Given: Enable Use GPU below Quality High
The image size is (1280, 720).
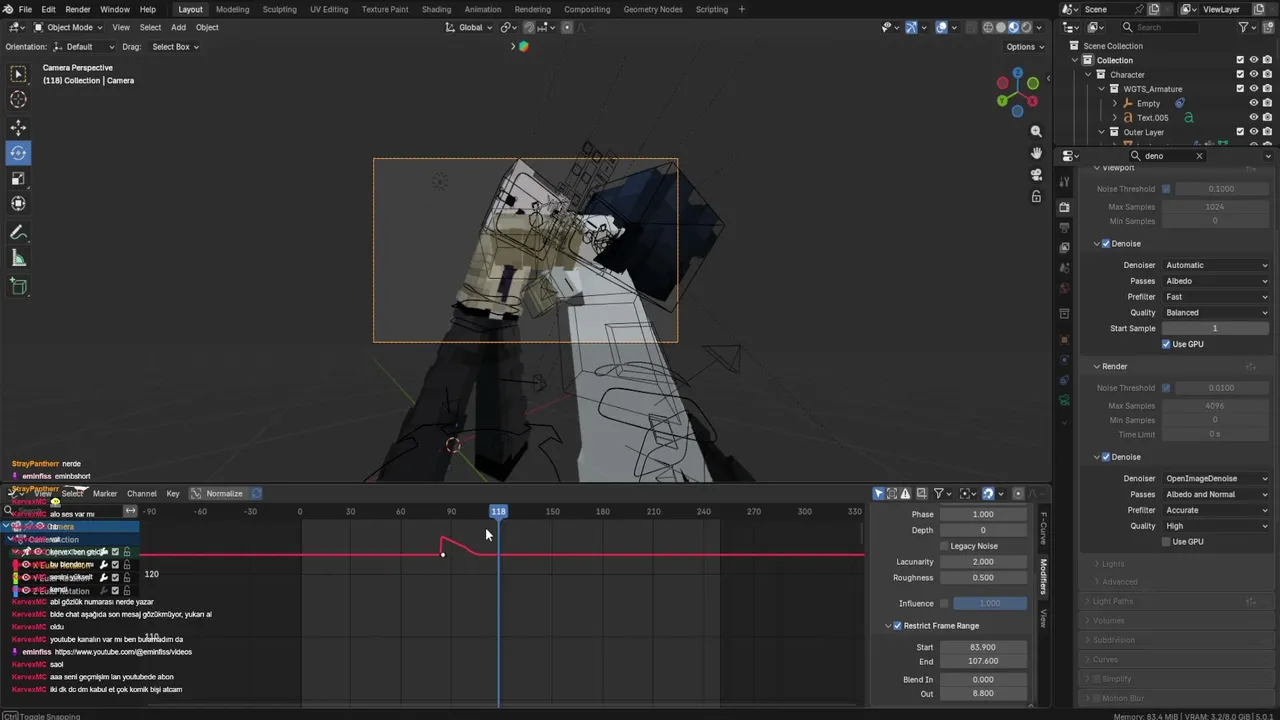Looking at the screenshot, I should point(1166,542).
